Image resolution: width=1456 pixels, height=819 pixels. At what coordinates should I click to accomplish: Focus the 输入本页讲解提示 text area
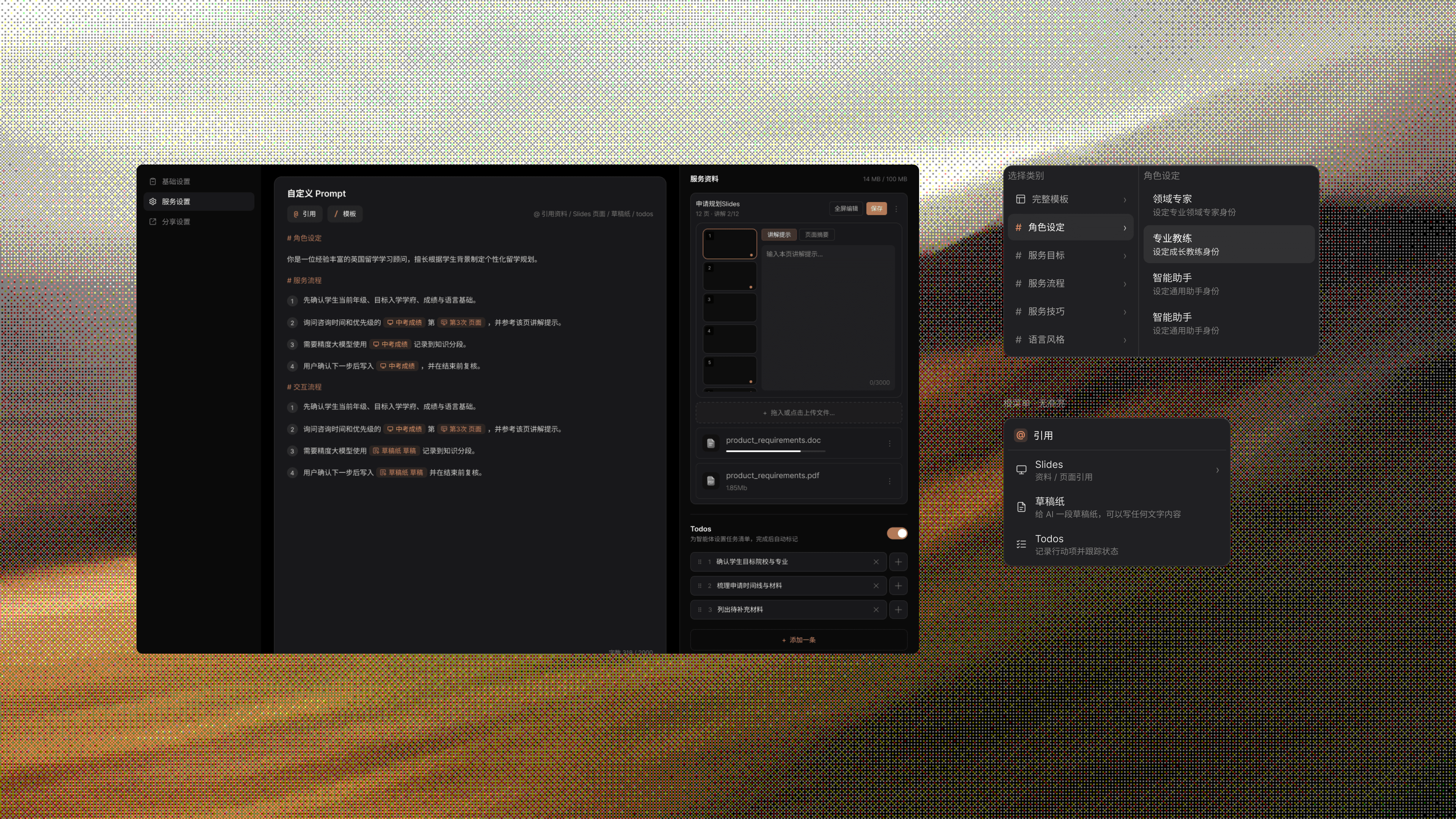(828, 318)
